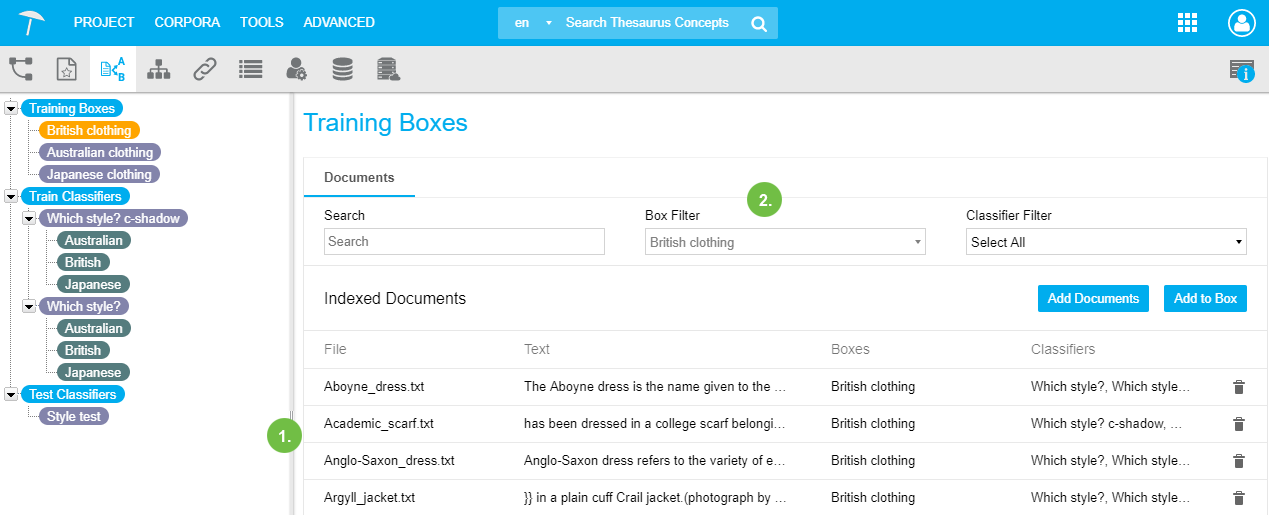Click the starred document toolbar icon

(x=66, y=68)
